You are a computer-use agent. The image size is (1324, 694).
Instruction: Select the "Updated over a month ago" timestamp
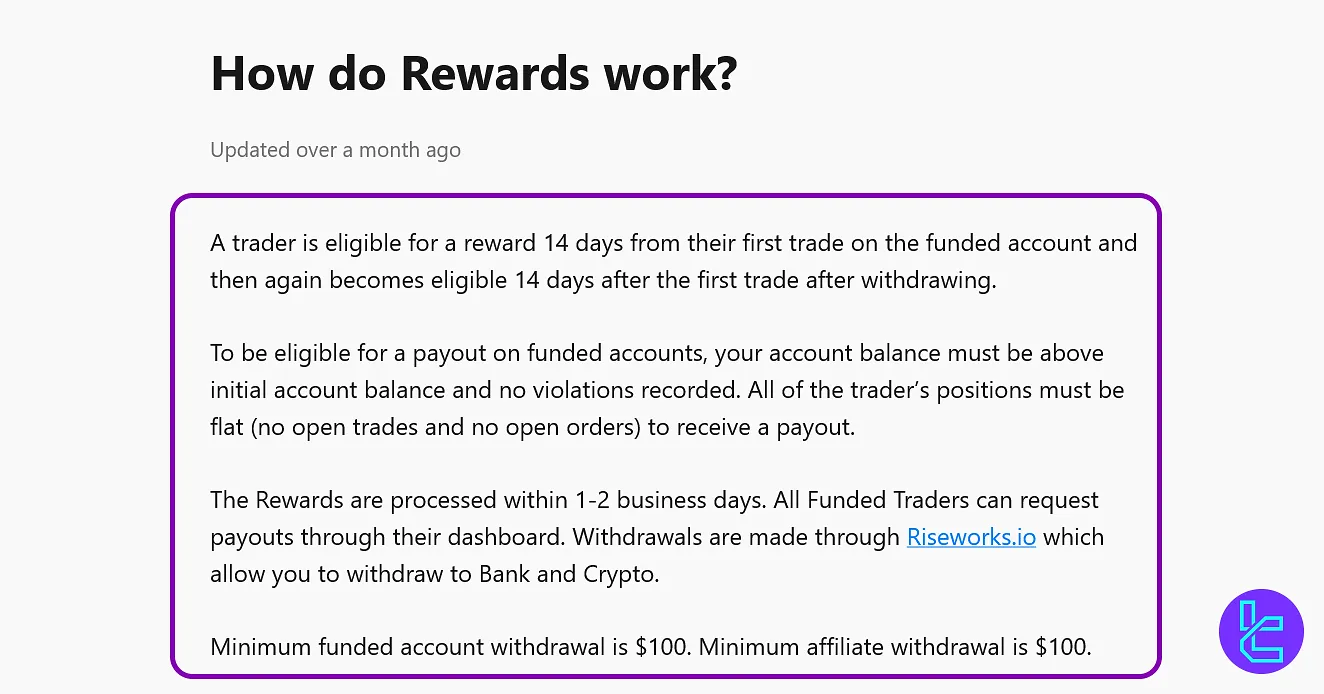click(335, 150)
